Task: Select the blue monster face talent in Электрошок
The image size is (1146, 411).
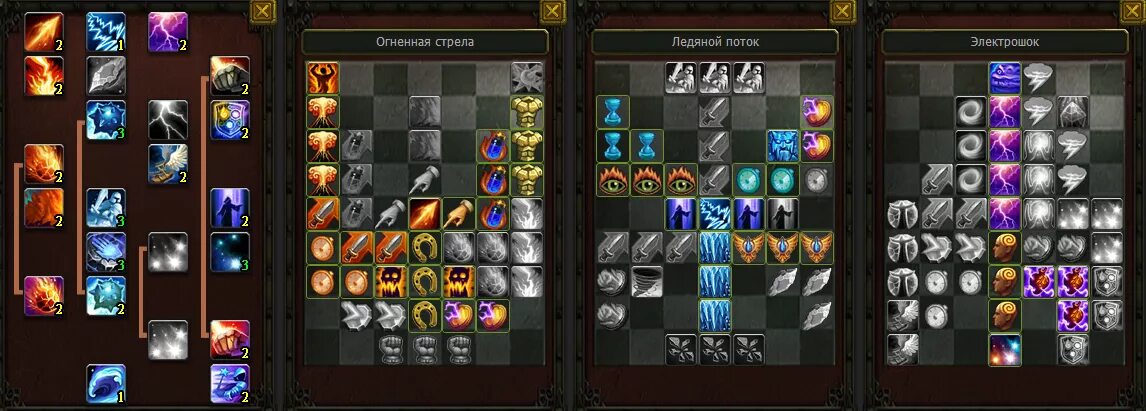Action: [1005, 78]
